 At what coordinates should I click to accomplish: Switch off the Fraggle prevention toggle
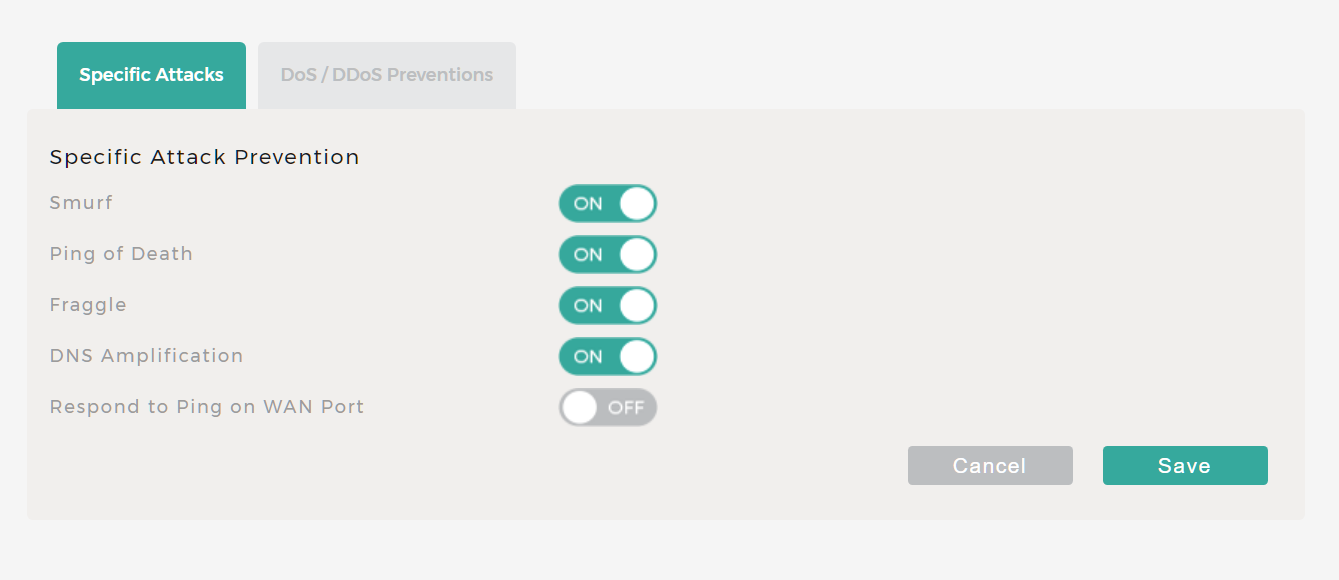tap(607, 305)
